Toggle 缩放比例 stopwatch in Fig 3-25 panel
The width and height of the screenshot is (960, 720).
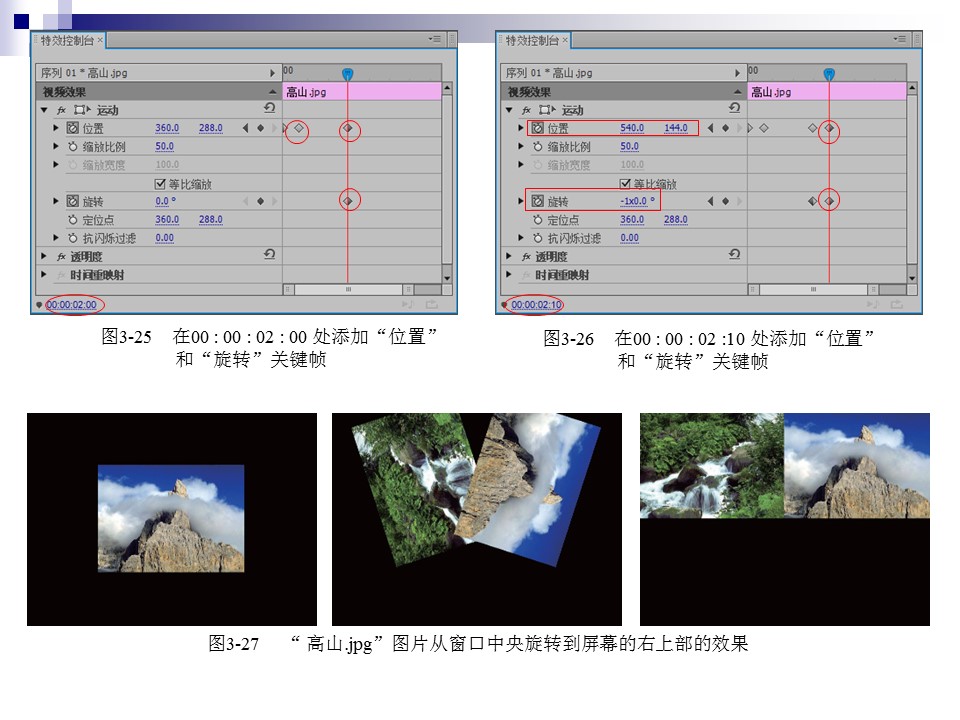pyautogui.click(x=73, y=147)
